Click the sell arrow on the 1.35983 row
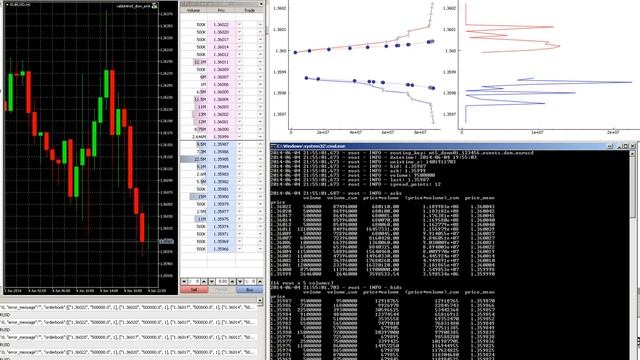Screen dimensions: 640x360 pyautogui.click(x=240, y=174)
